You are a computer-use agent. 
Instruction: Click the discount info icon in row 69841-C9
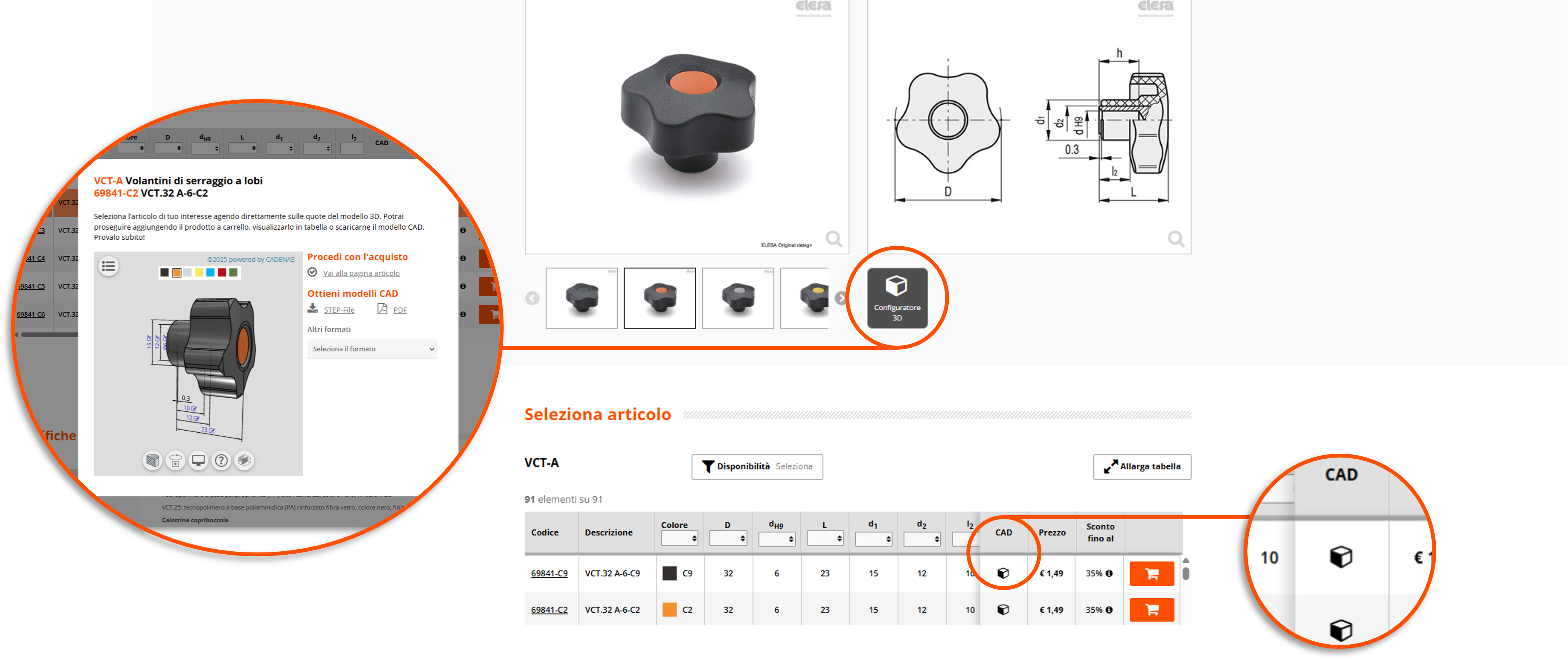click(1109, 573)
